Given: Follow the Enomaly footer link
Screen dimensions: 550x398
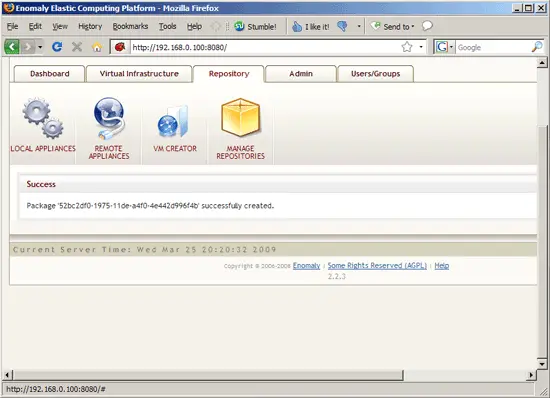Looking at the screenshot, I should coord(306,266).
